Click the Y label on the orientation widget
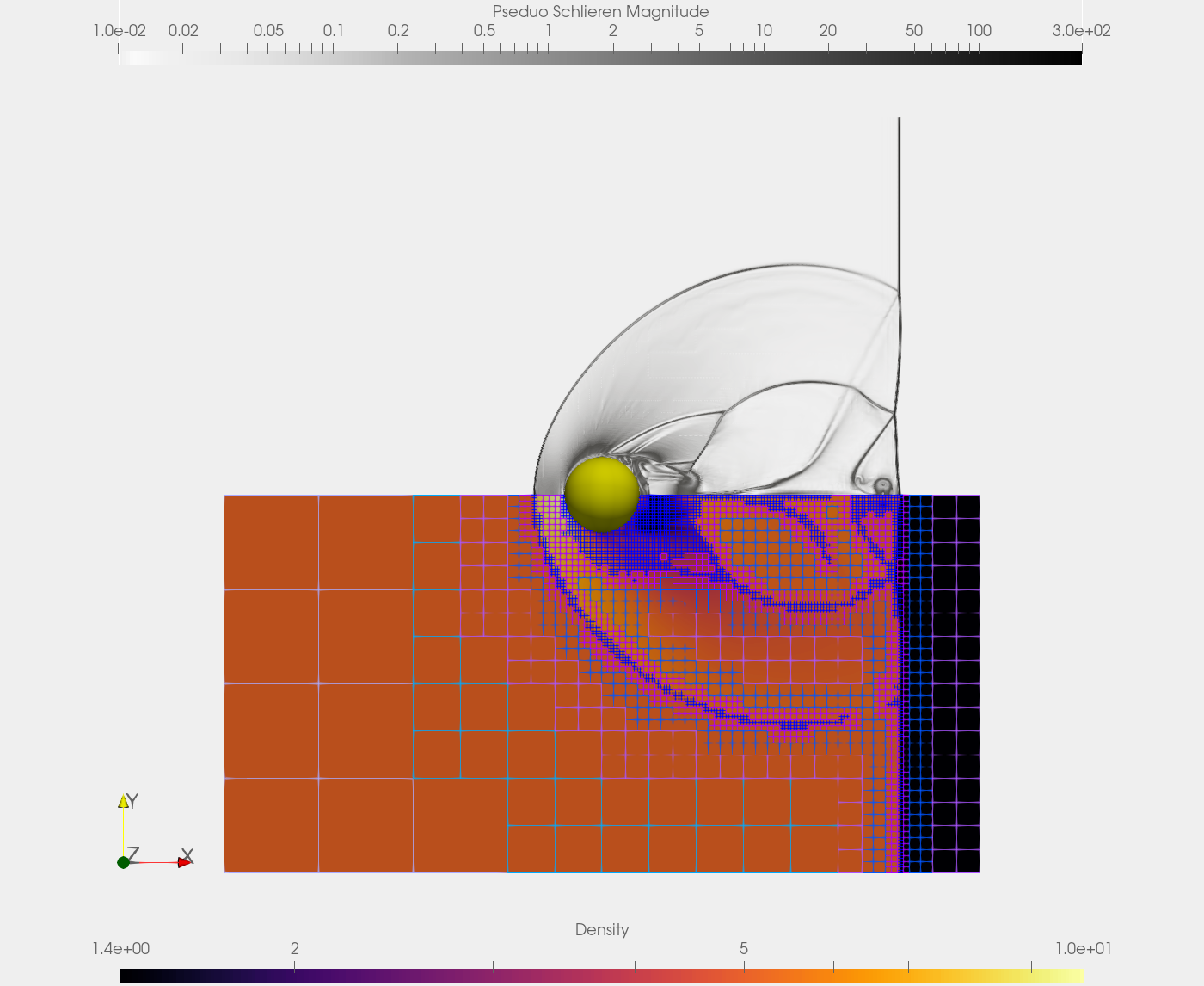This screenshot has height=986, width=1204. [131, 798]
